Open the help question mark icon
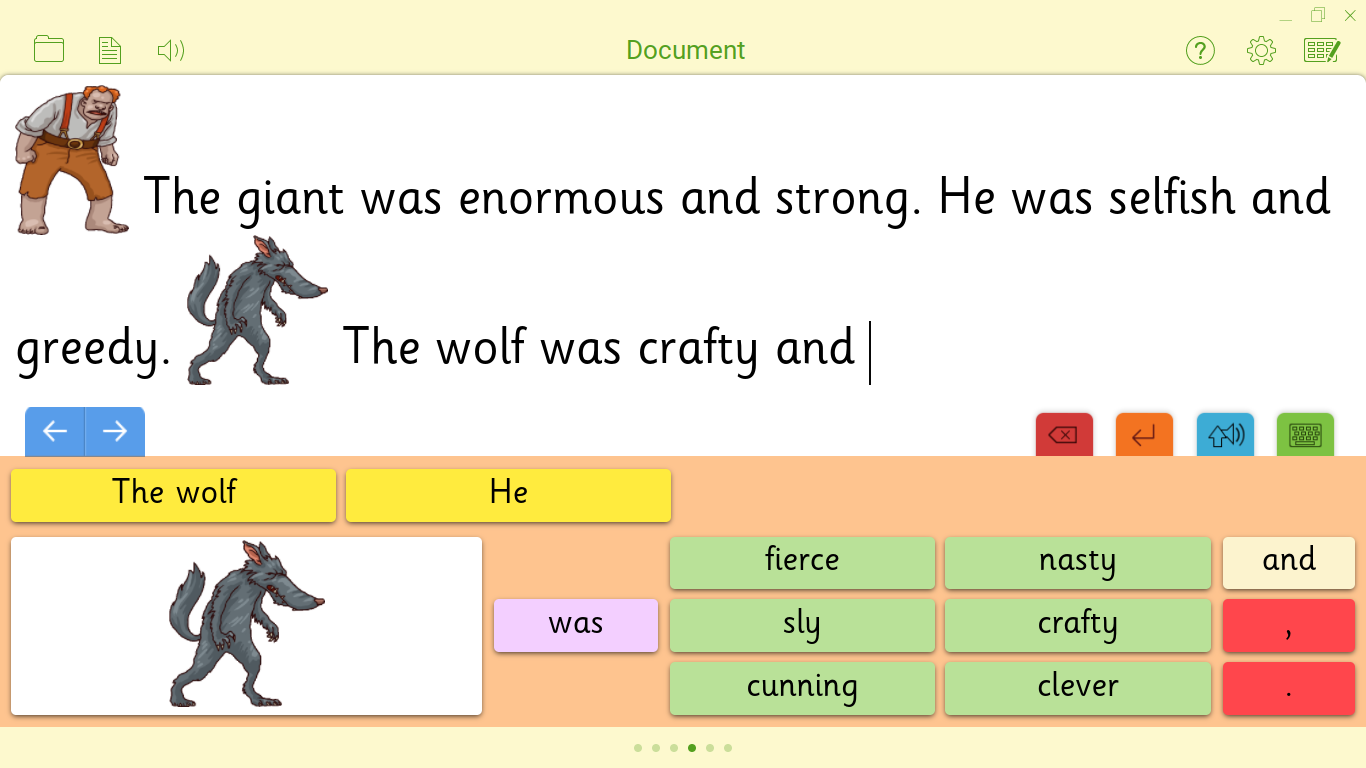 (1199, 50)
